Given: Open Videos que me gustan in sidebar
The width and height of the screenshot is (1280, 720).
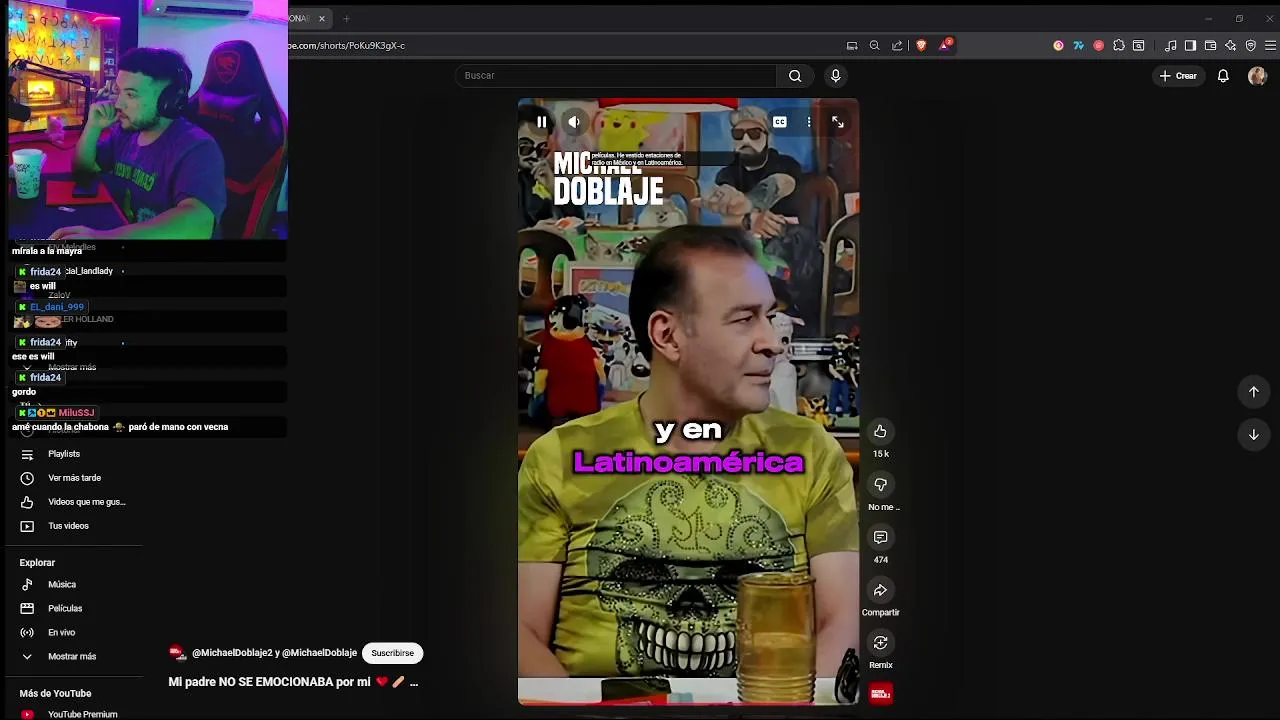Looking at the screenshot, I should 86,502.
